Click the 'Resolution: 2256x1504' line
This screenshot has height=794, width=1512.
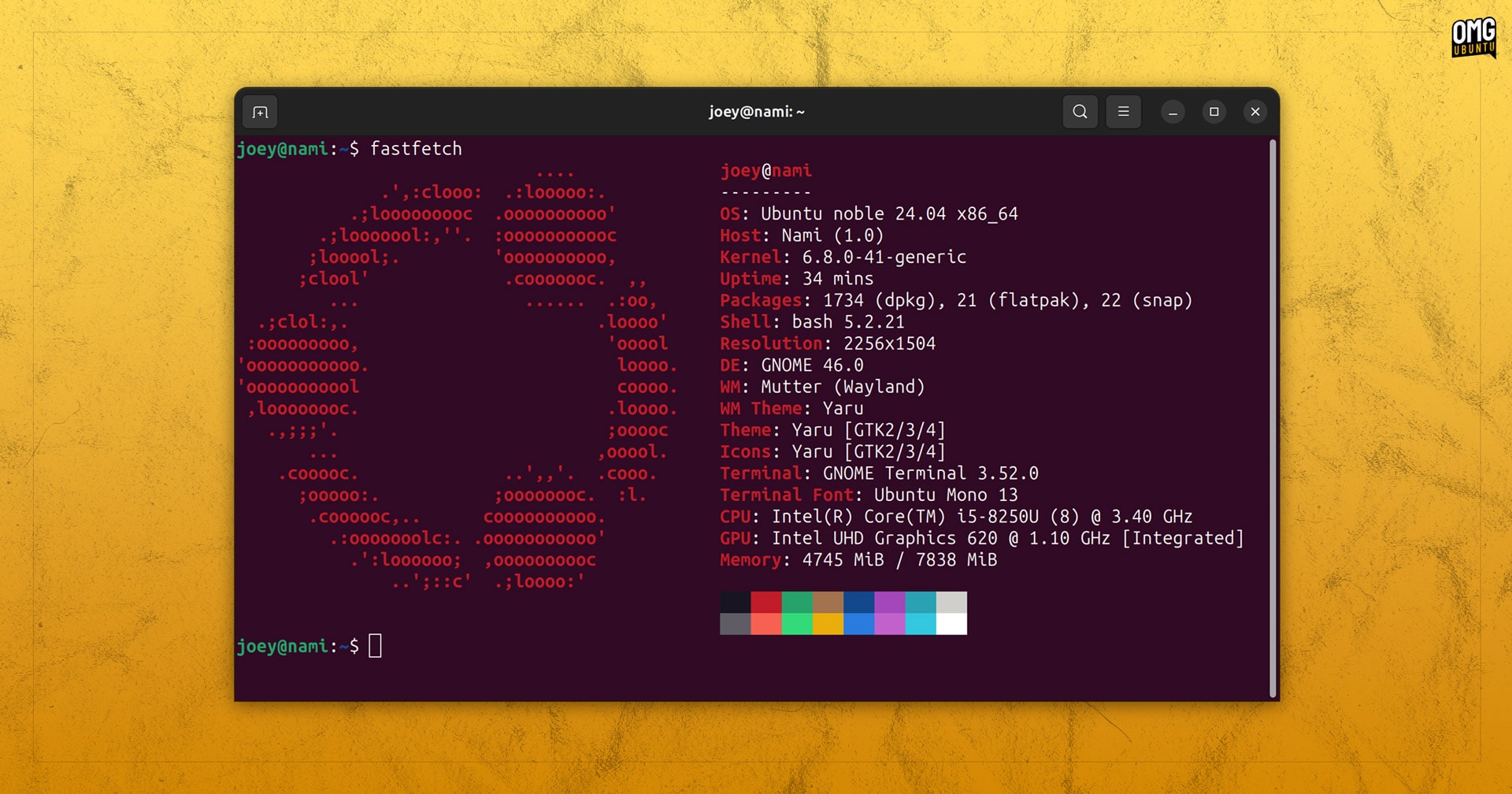pyautogui.click(x=828, y=343)
